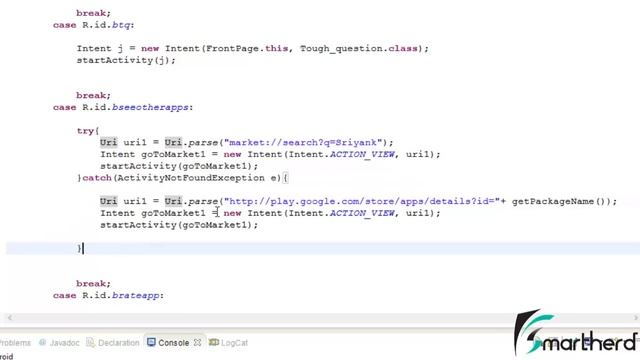Image resolution: width=640 pixels, height=360 pixels.
Task: Open the Javadoc tab
Action: point(59,343)
